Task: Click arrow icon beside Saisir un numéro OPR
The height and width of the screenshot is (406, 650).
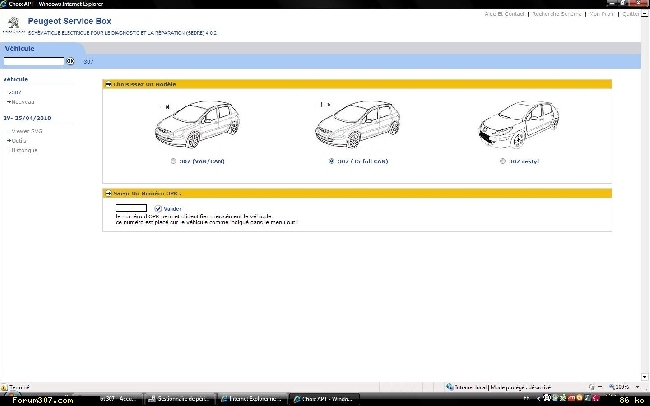Action: pos(108,193)
